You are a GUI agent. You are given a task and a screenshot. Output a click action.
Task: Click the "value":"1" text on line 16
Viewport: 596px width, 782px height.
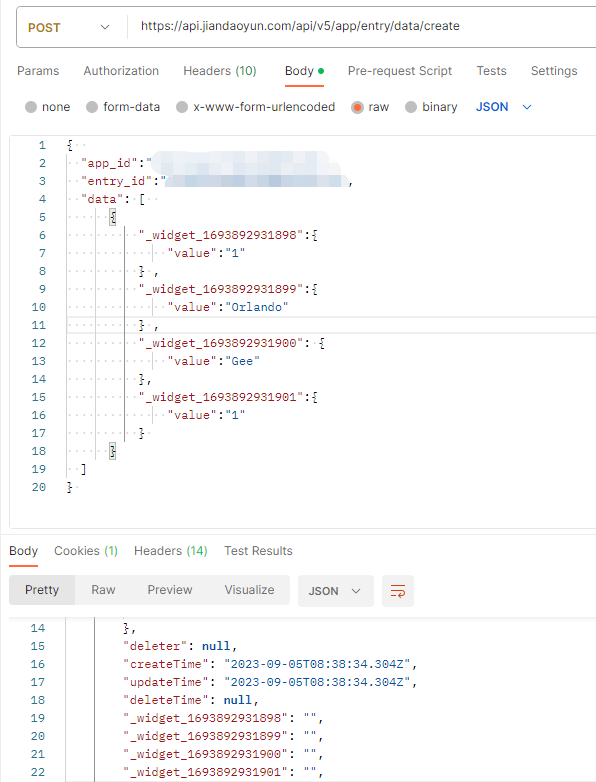[206, 414]
